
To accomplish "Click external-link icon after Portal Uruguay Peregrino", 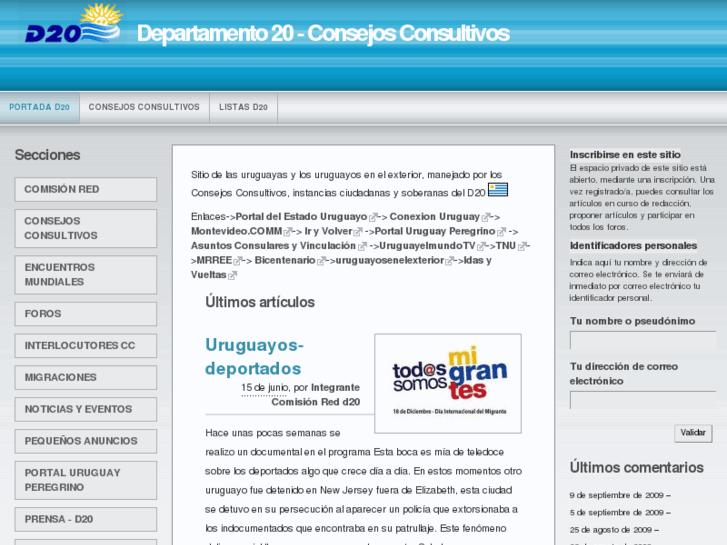I will tap(501, 232).
